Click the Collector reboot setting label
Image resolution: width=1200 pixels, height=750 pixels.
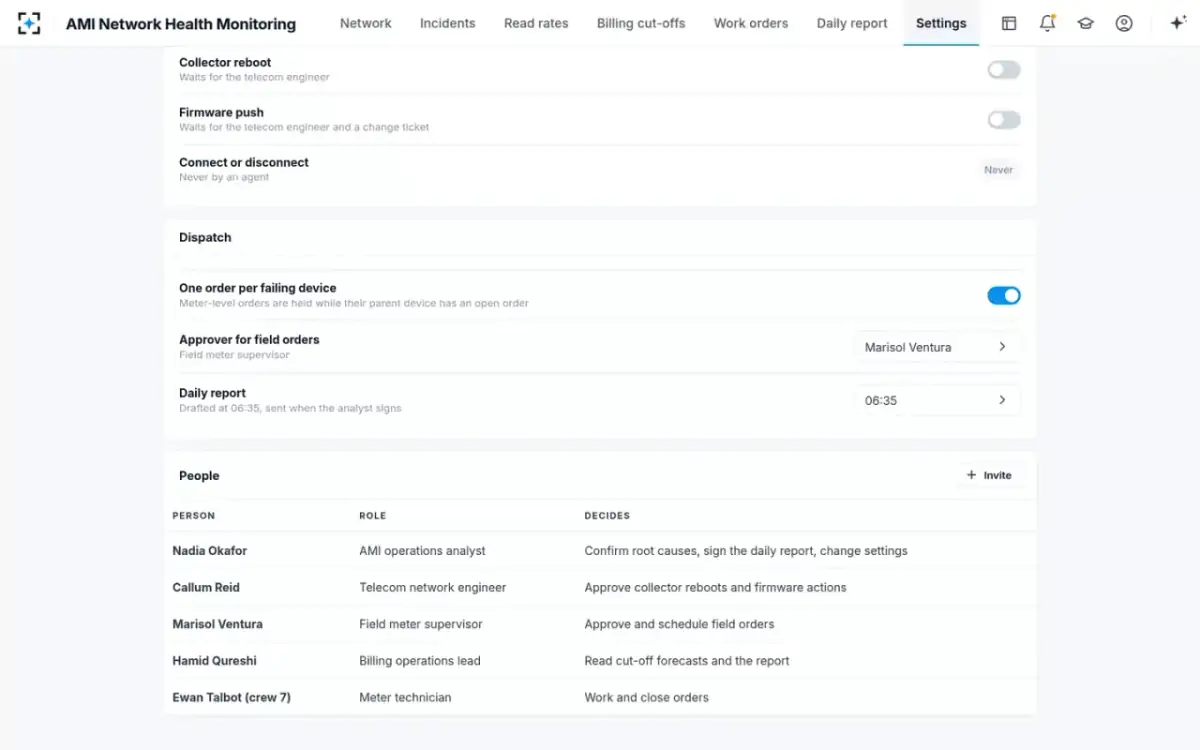point(225,62)
